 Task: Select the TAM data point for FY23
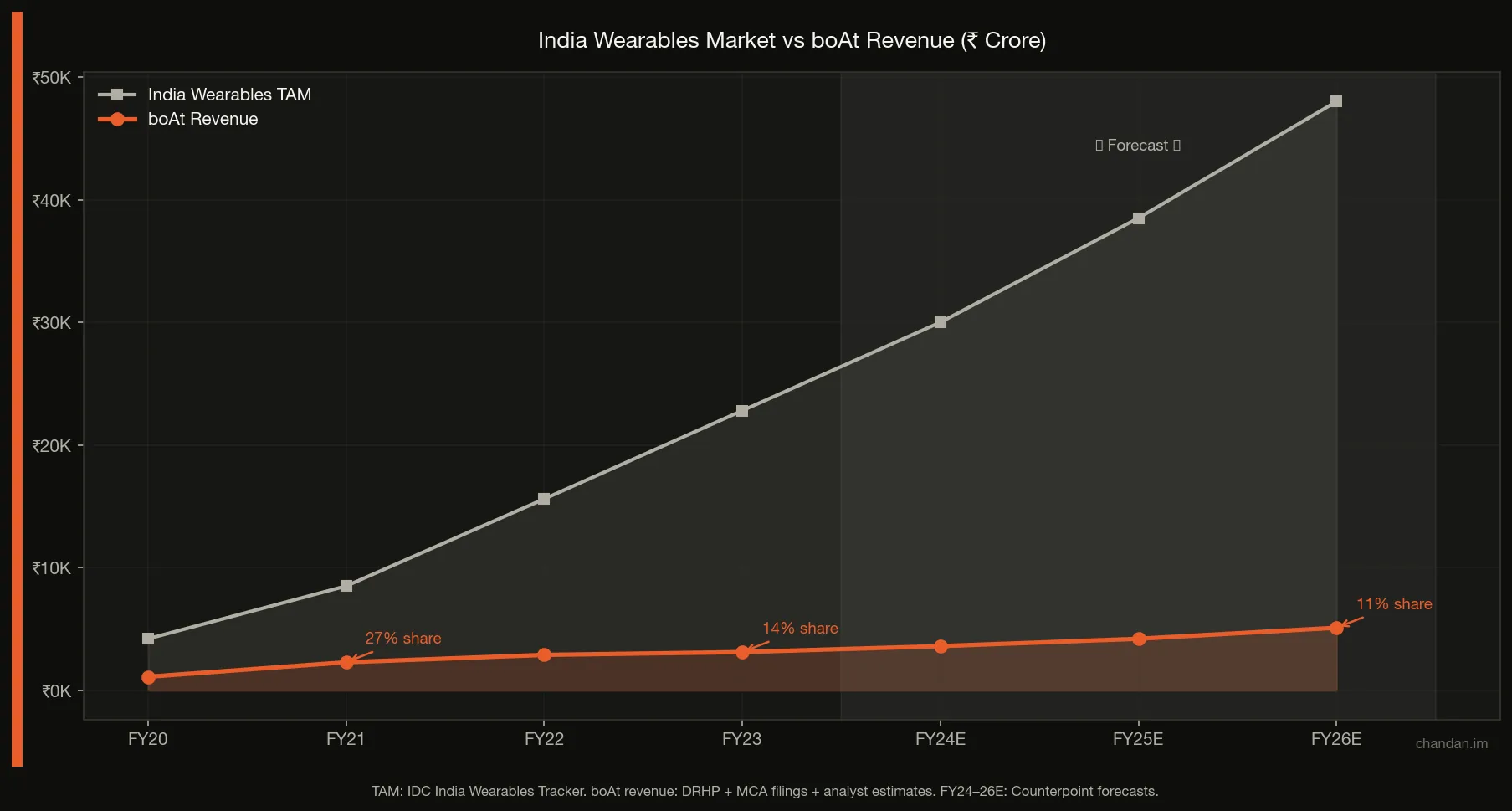tap(742, 411)
